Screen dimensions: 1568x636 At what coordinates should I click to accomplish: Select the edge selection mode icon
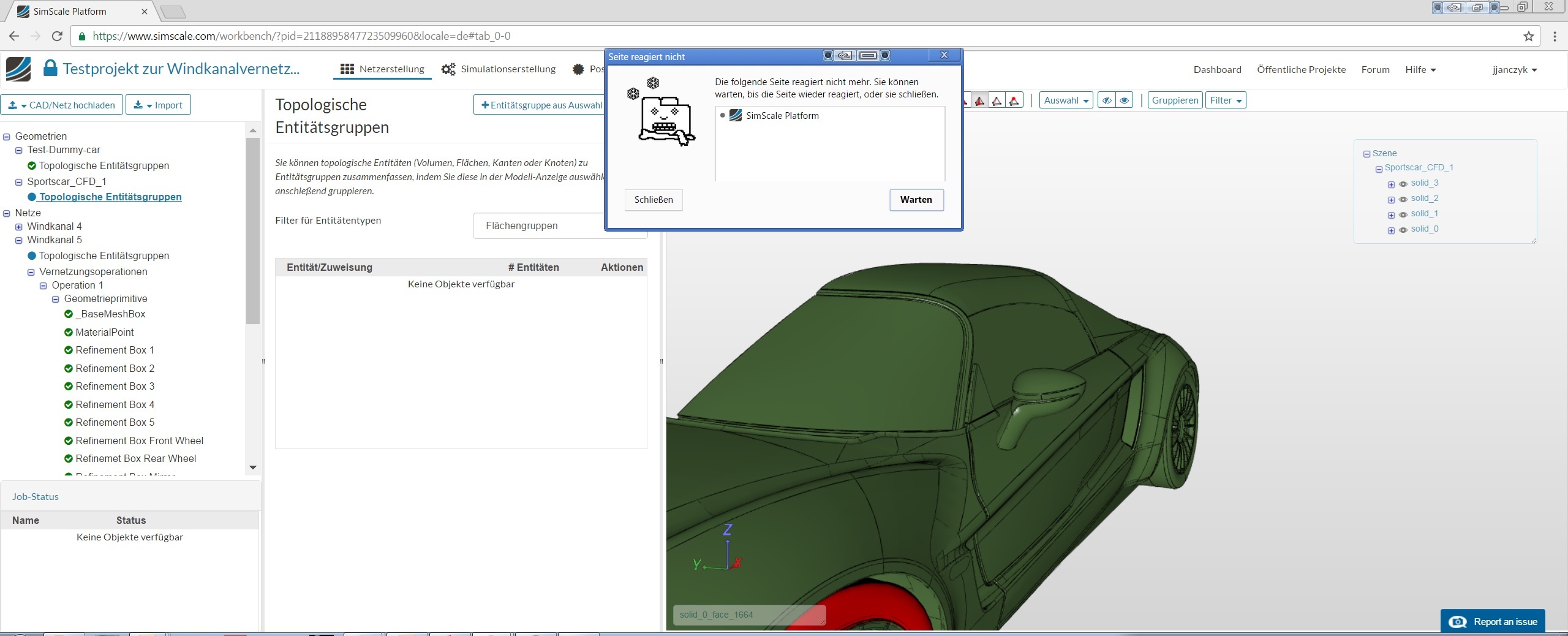pyautogui.click(x=997, y=100)
